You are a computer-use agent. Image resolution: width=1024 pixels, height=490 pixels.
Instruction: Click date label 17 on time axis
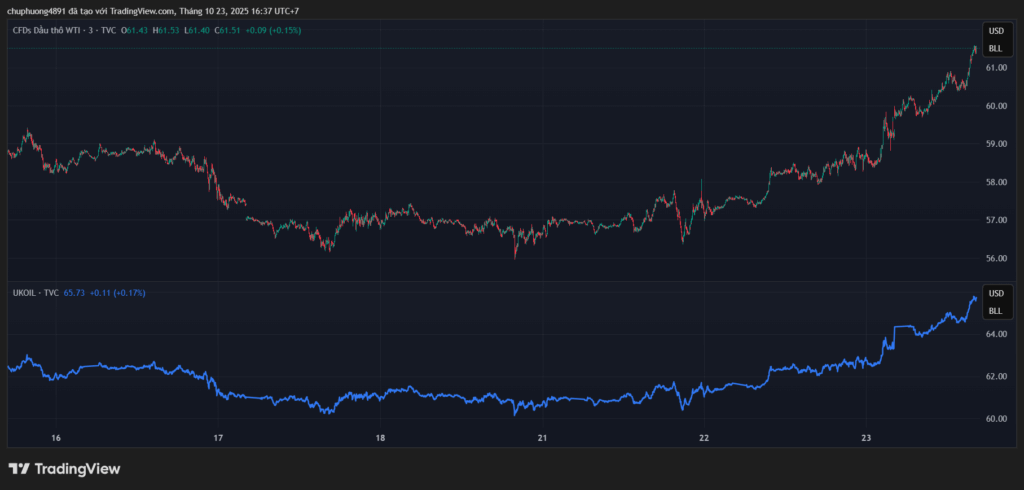218,438
